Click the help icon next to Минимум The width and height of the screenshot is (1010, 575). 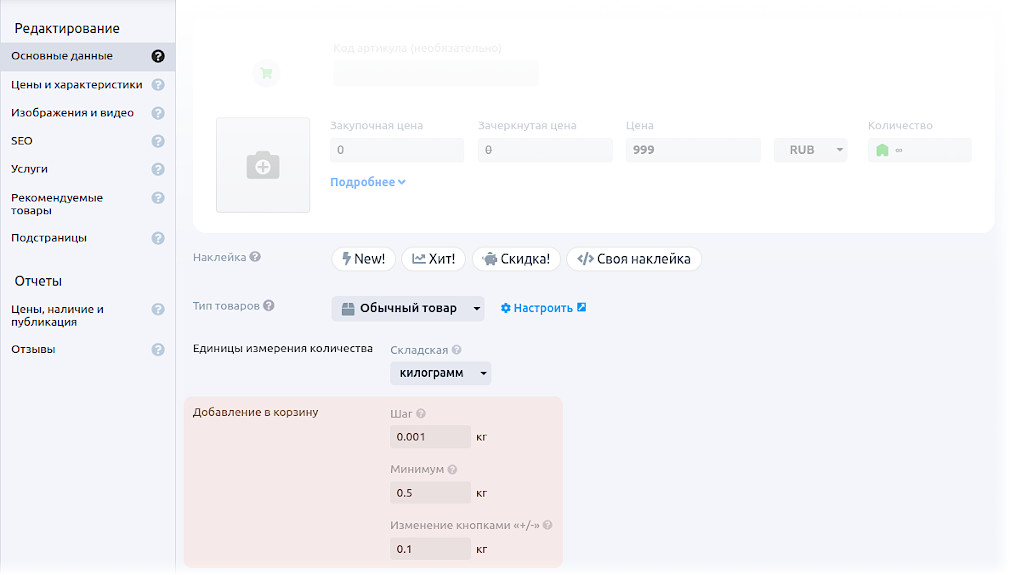pyautogui.click(x=452, y=469)
